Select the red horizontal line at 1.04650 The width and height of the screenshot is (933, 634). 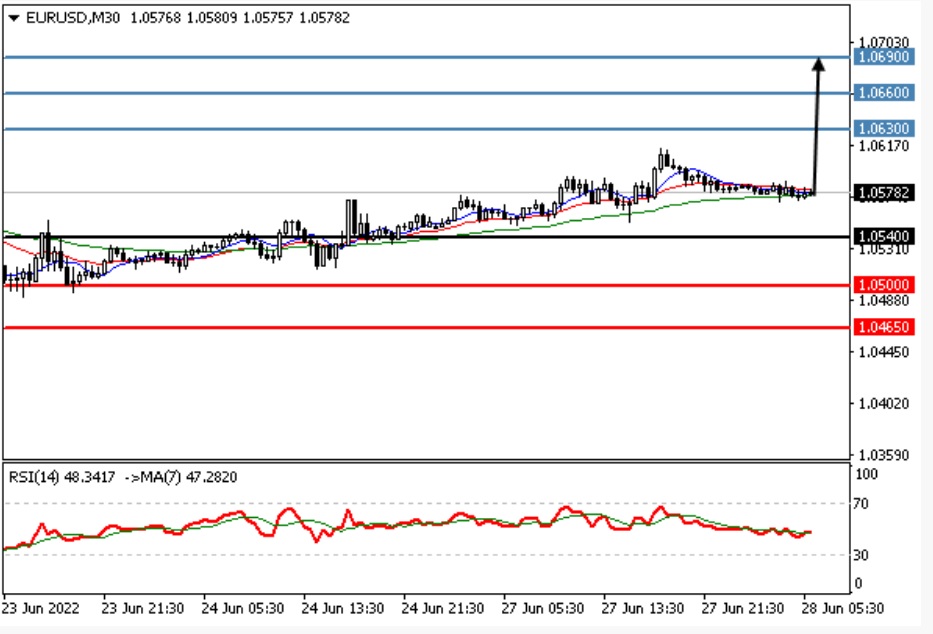point(426,328)
